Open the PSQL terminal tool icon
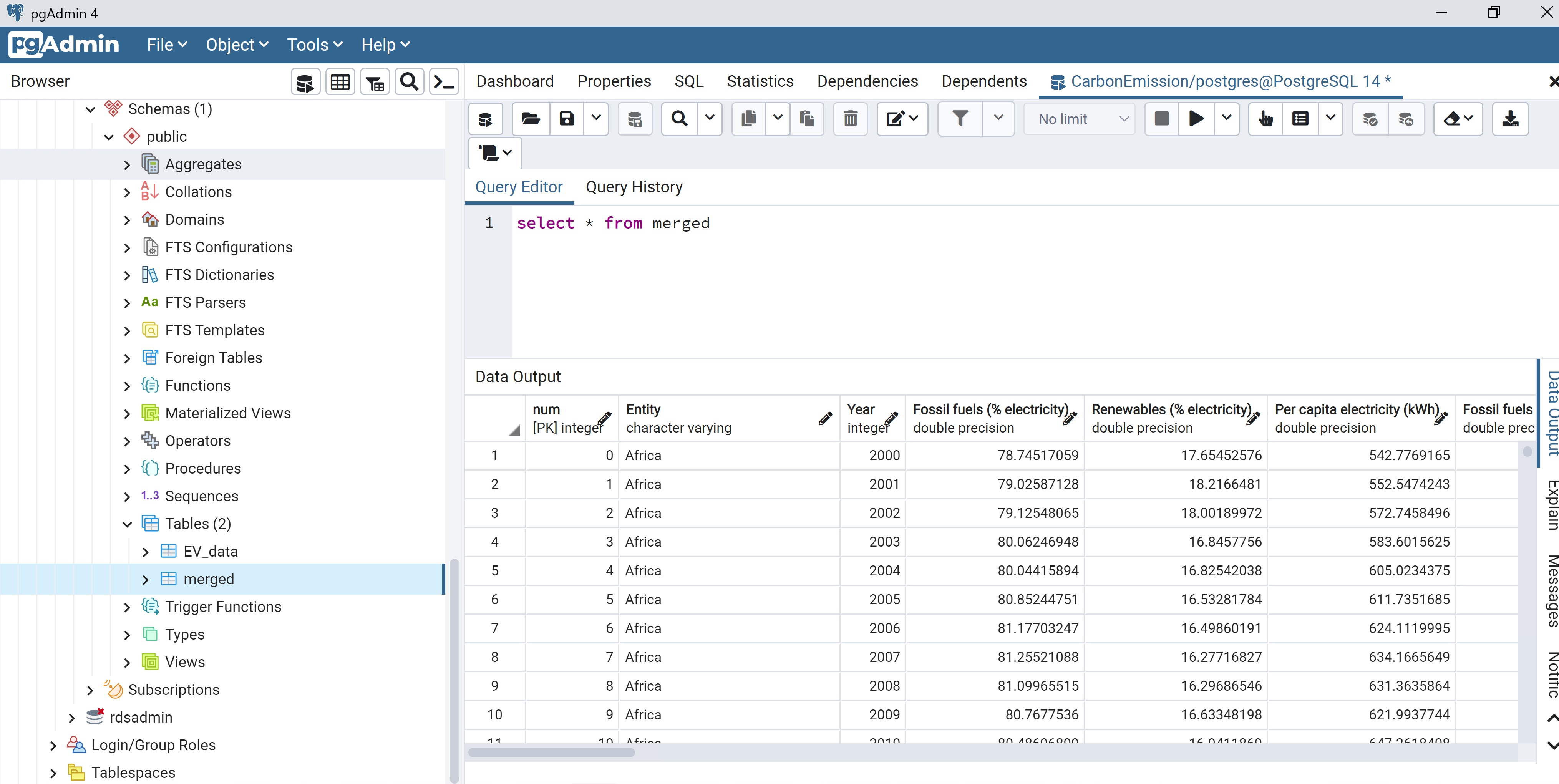 tap(444, 82)
